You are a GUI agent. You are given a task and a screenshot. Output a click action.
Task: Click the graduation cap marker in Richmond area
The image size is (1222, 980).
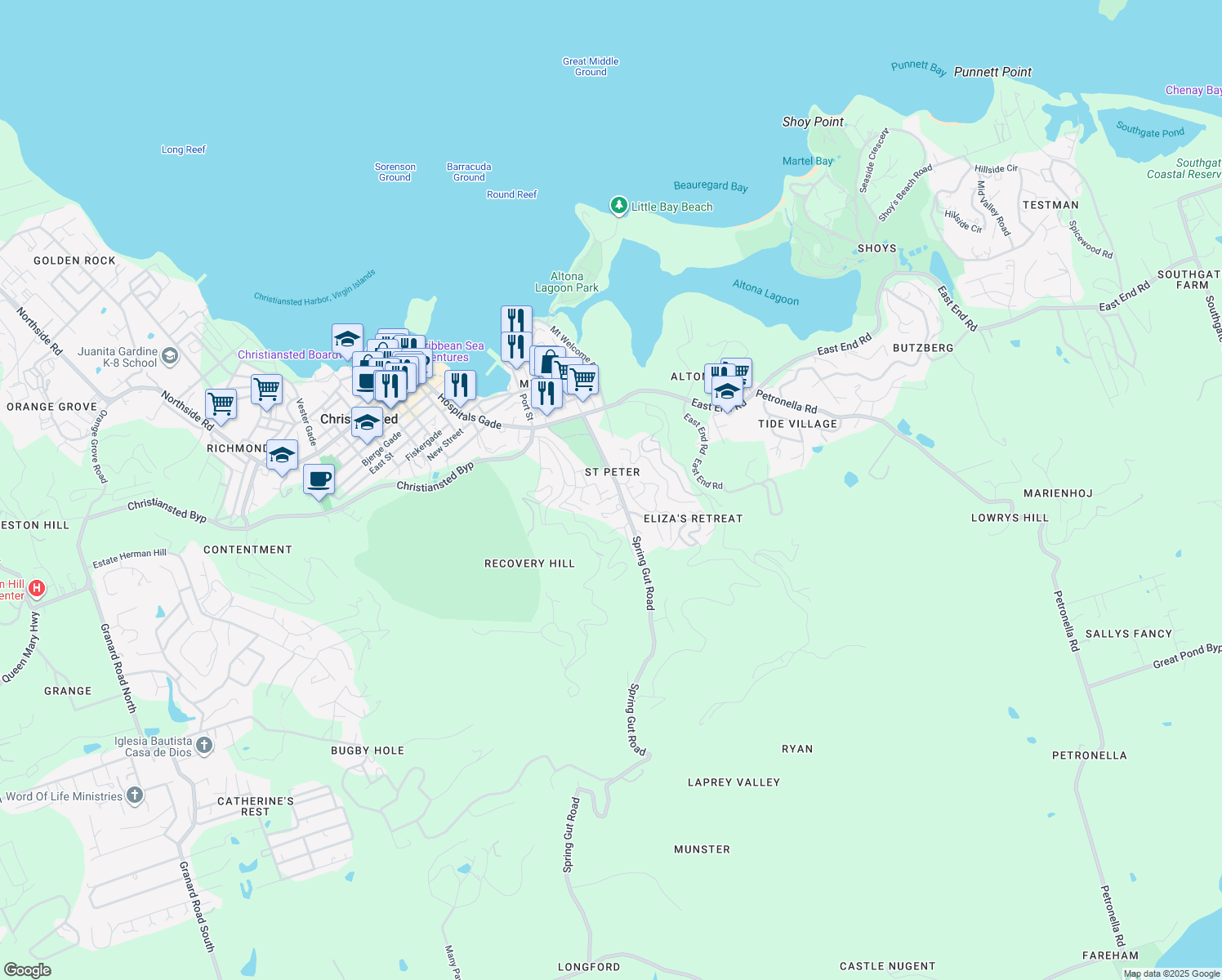click(x=282, y=455)
